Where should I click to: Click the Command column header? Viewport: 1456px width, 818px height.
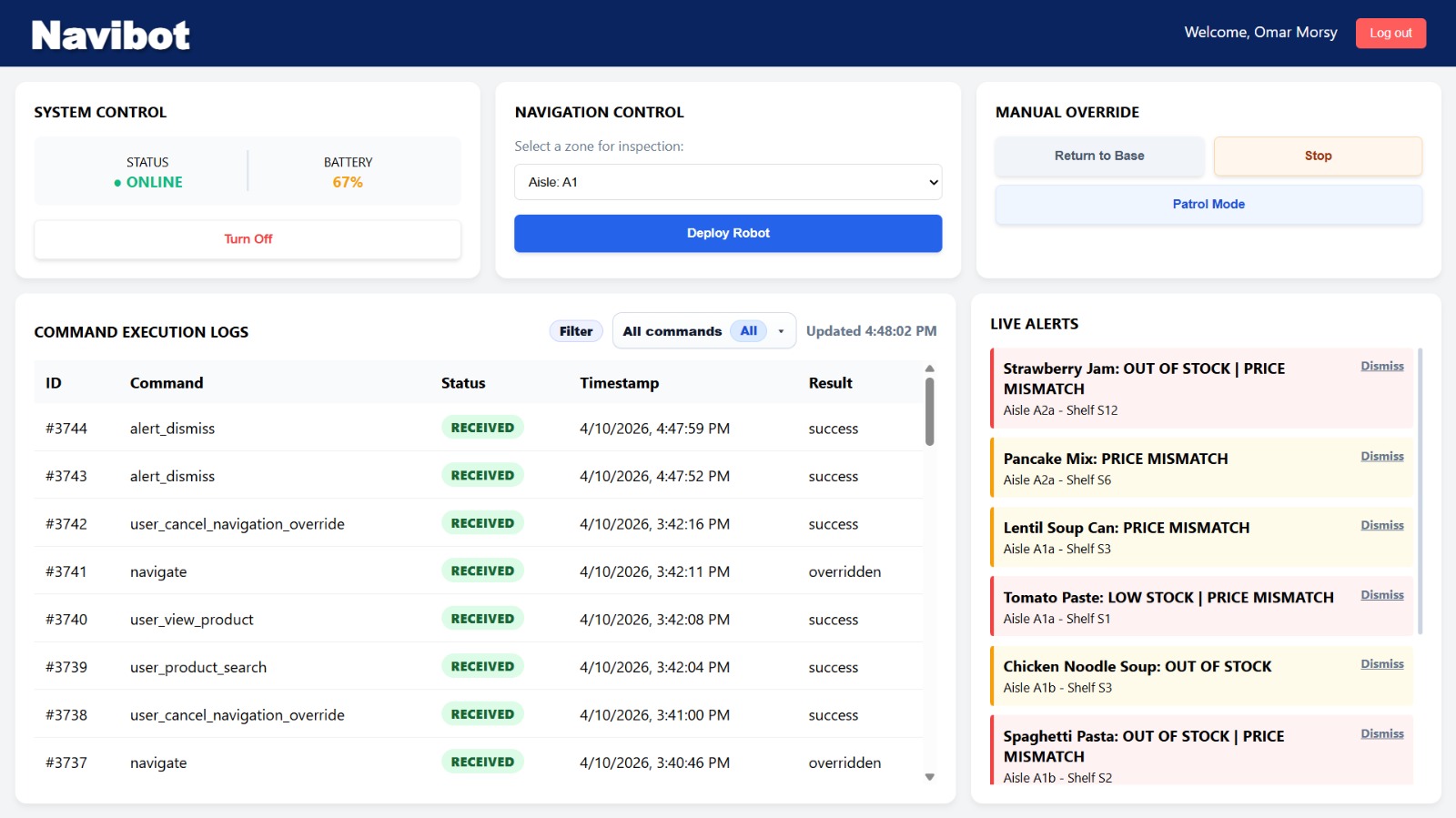[x=167, y=383]
